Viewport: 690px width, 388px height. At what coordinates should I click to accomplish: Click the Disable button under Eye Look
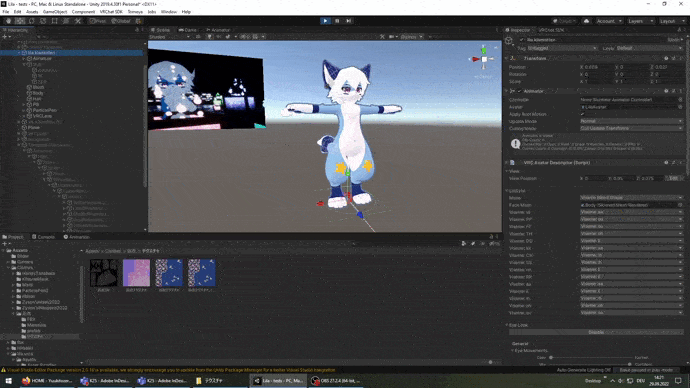(x=596, y=332)
